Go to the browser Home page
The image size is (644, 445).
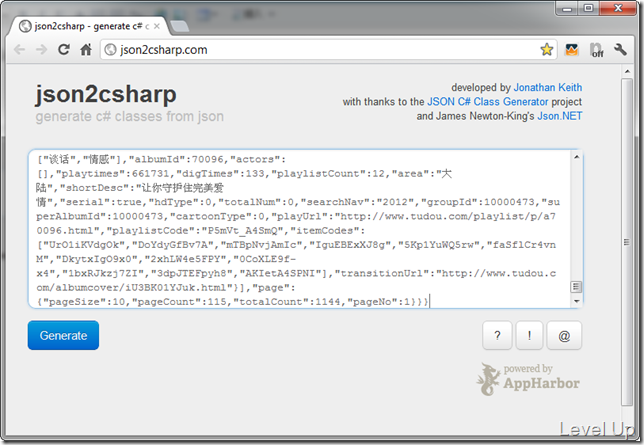point(86,50)
